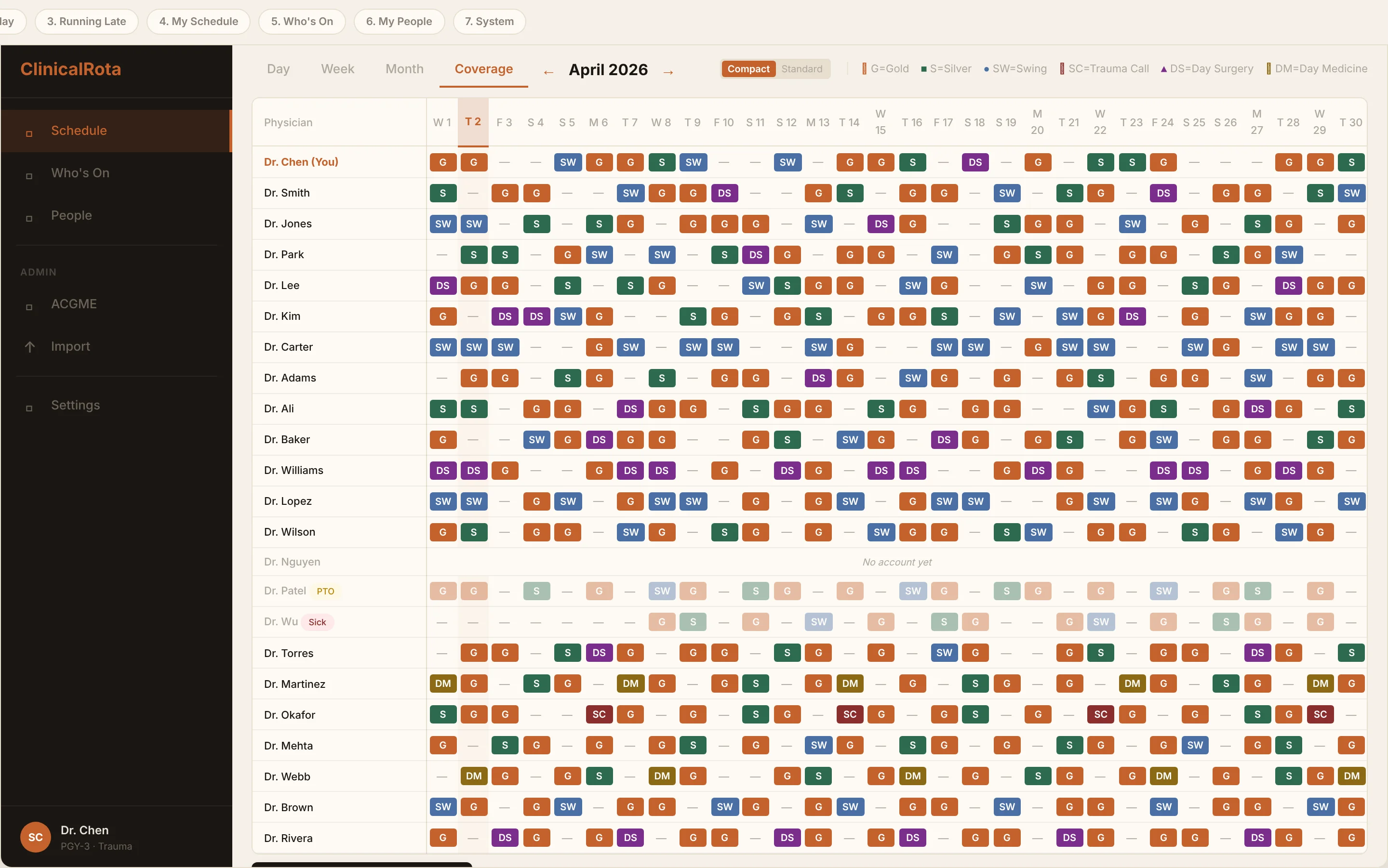Image resolution: width=1388 pixels, height=868 pixels.
Task: Click Dr. Chen's SC avatar
Action: (35, 837)
